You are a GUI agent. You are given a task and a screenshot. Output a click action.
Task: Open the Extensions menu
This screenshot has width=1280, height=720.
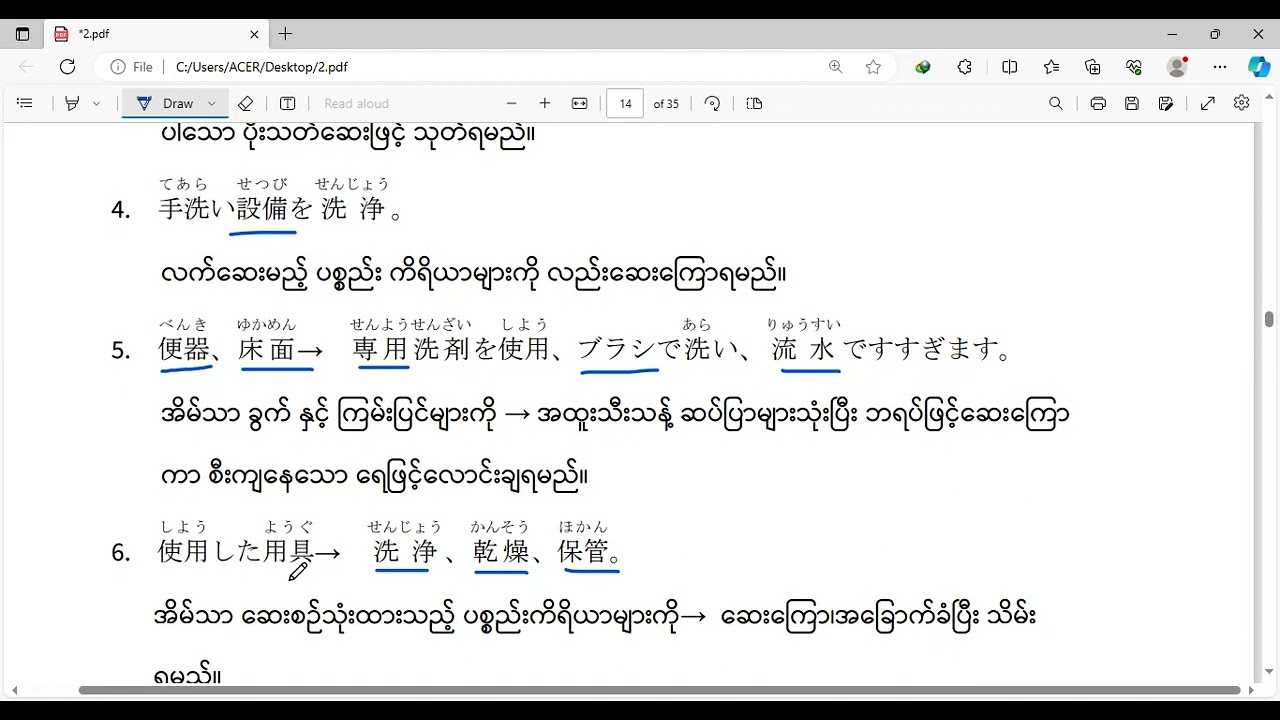965,67
